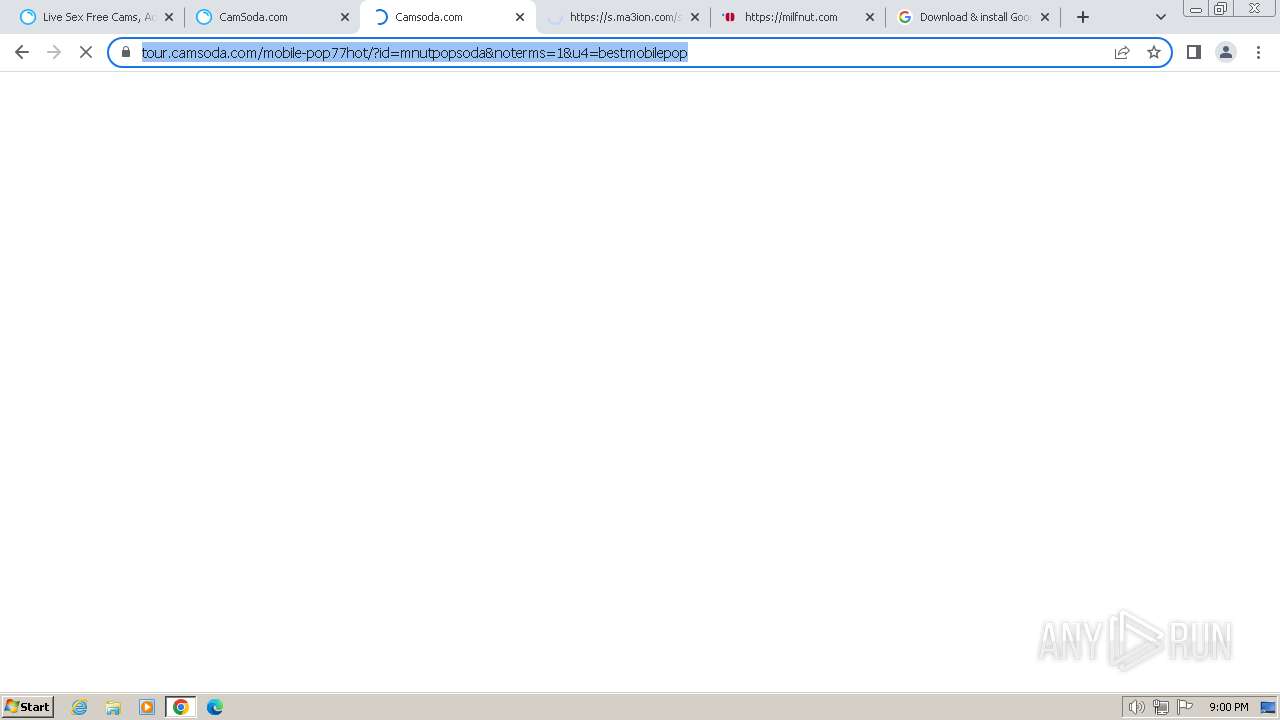Close the s.ma3ion.com tab
1280x720 pixels.
695,17
